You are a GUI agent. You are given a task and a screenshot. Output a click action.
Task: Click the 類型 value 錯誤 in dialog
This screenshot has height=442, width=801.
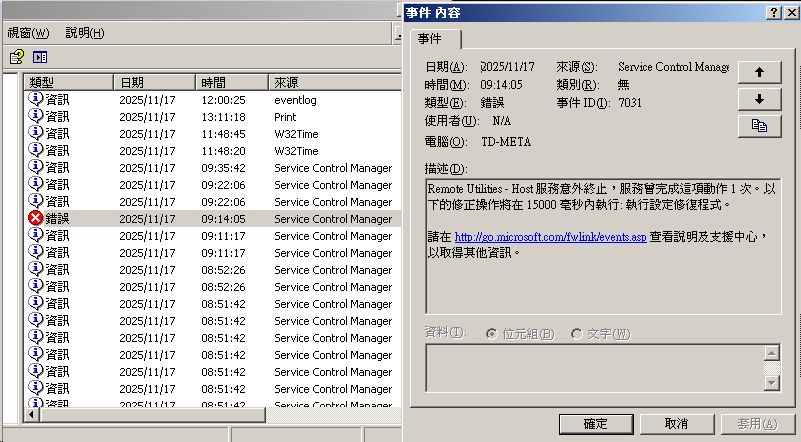492,103
